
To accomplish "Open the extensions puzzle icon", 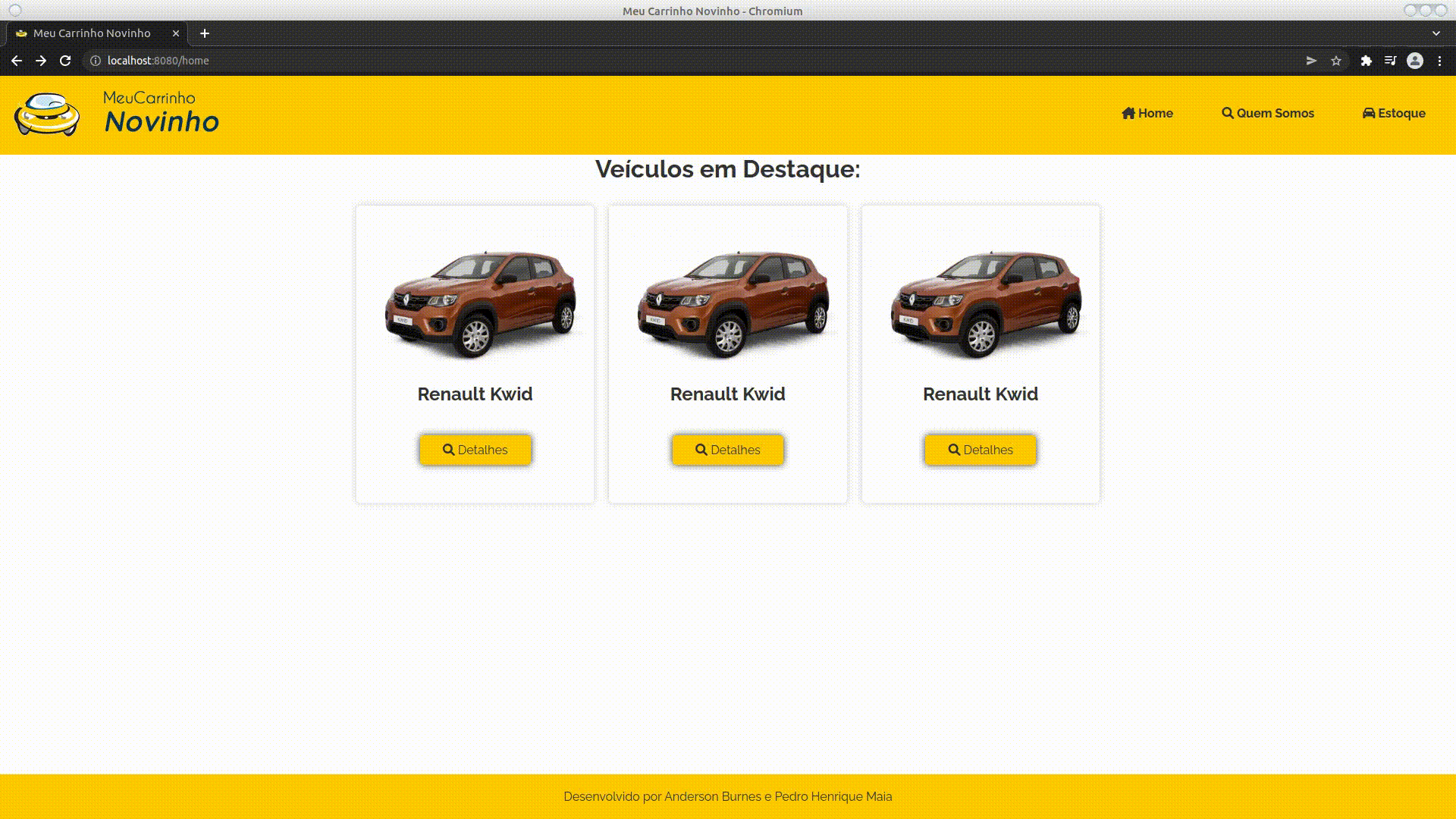I will 1366,61.
